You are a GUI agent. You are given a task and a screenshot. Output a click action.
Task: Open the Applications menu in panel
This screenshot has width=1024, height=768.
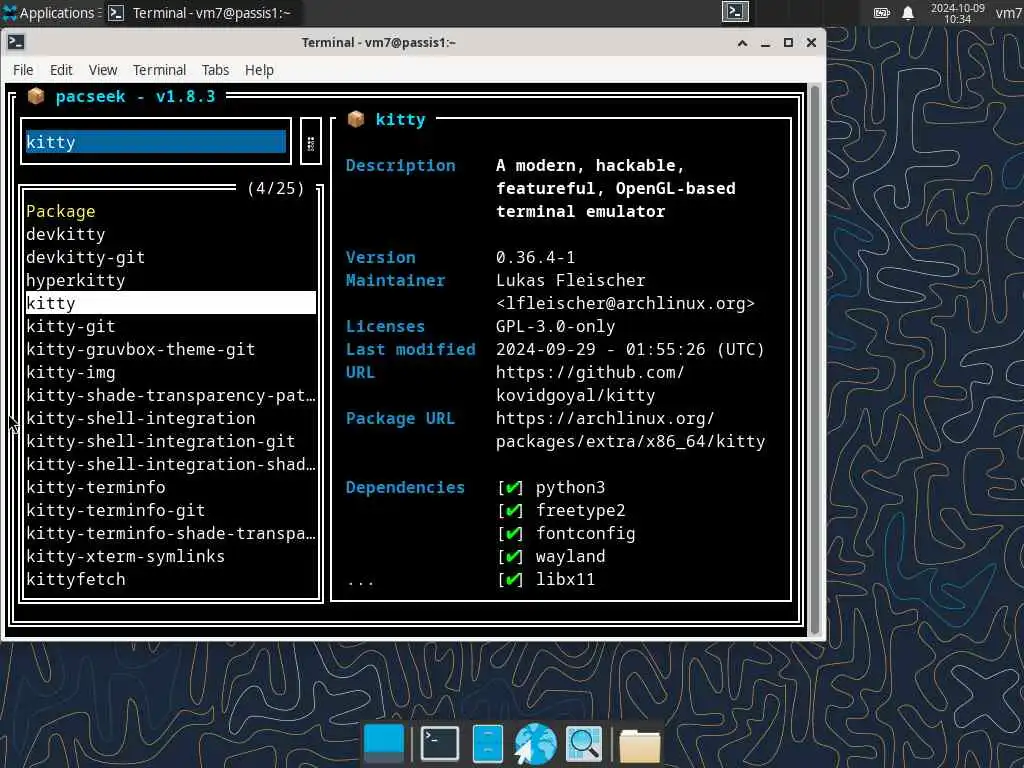point(50,12)
